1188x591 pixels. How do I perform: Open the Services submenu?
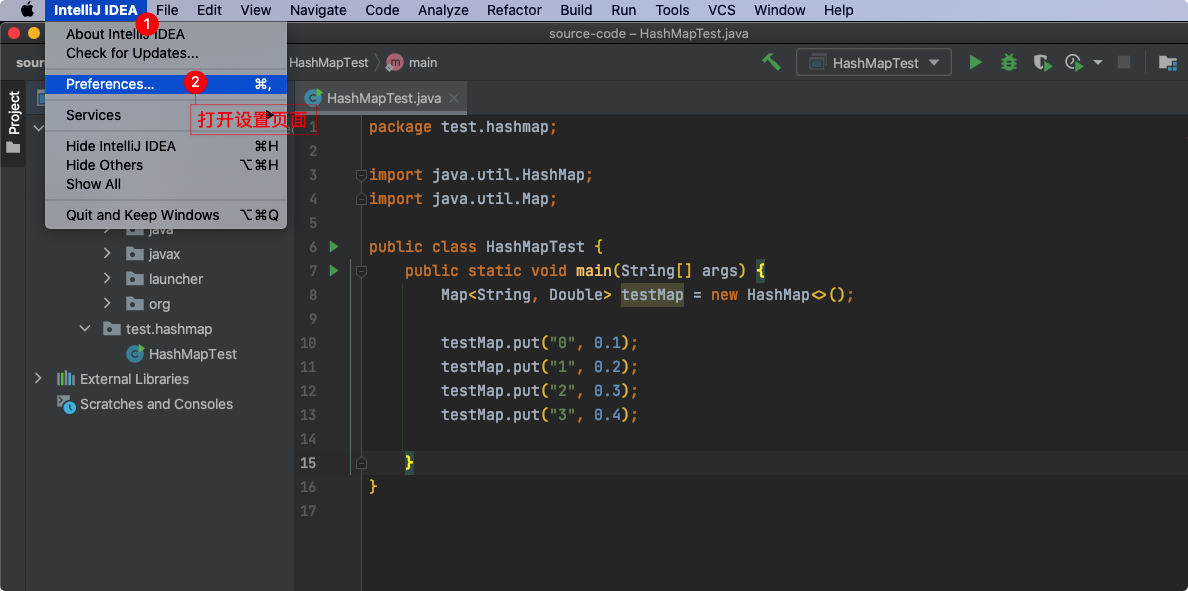point(166,115)
